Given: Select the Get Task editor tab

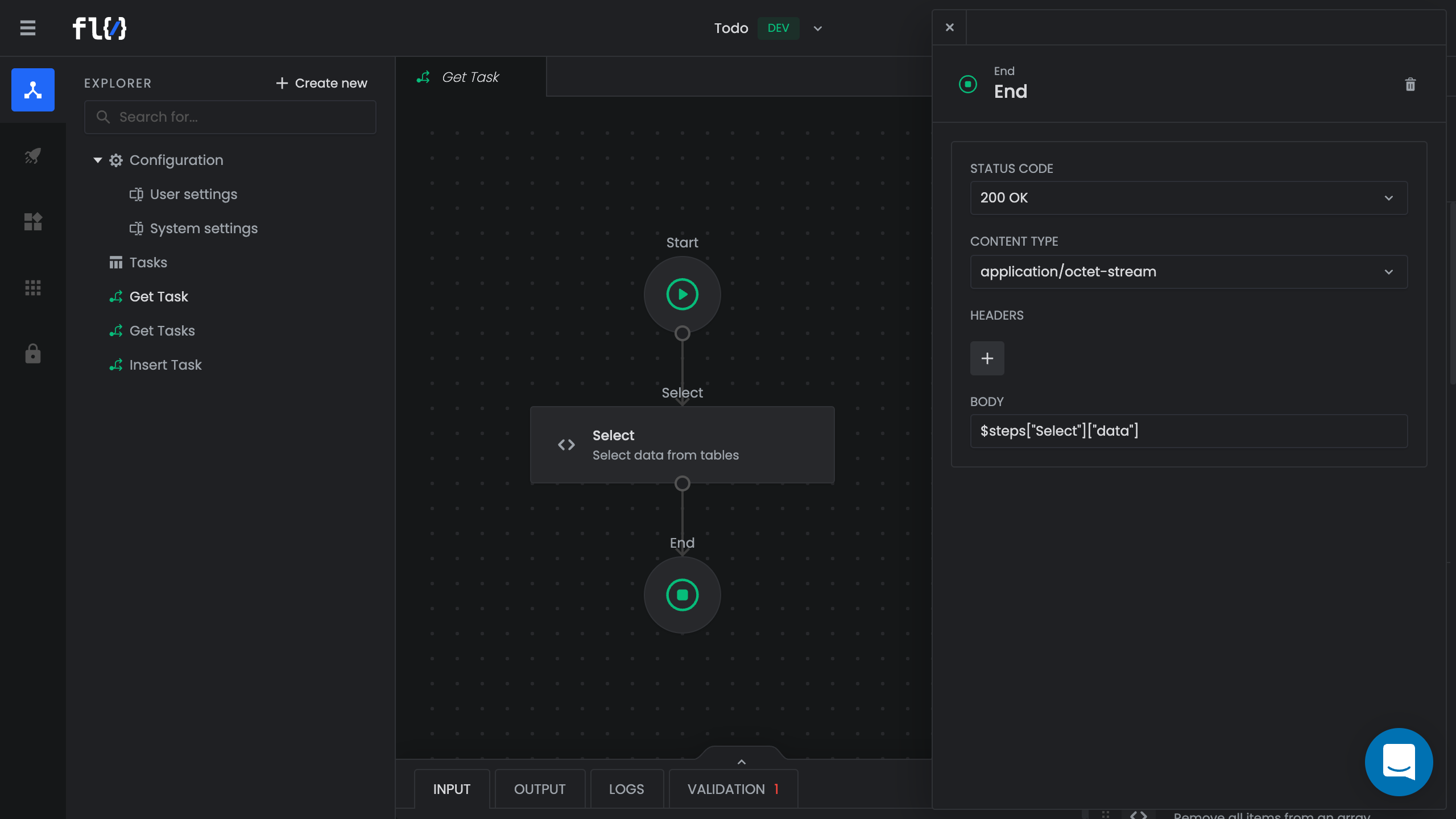Looking at the screenshot, I should pos(471,77).
